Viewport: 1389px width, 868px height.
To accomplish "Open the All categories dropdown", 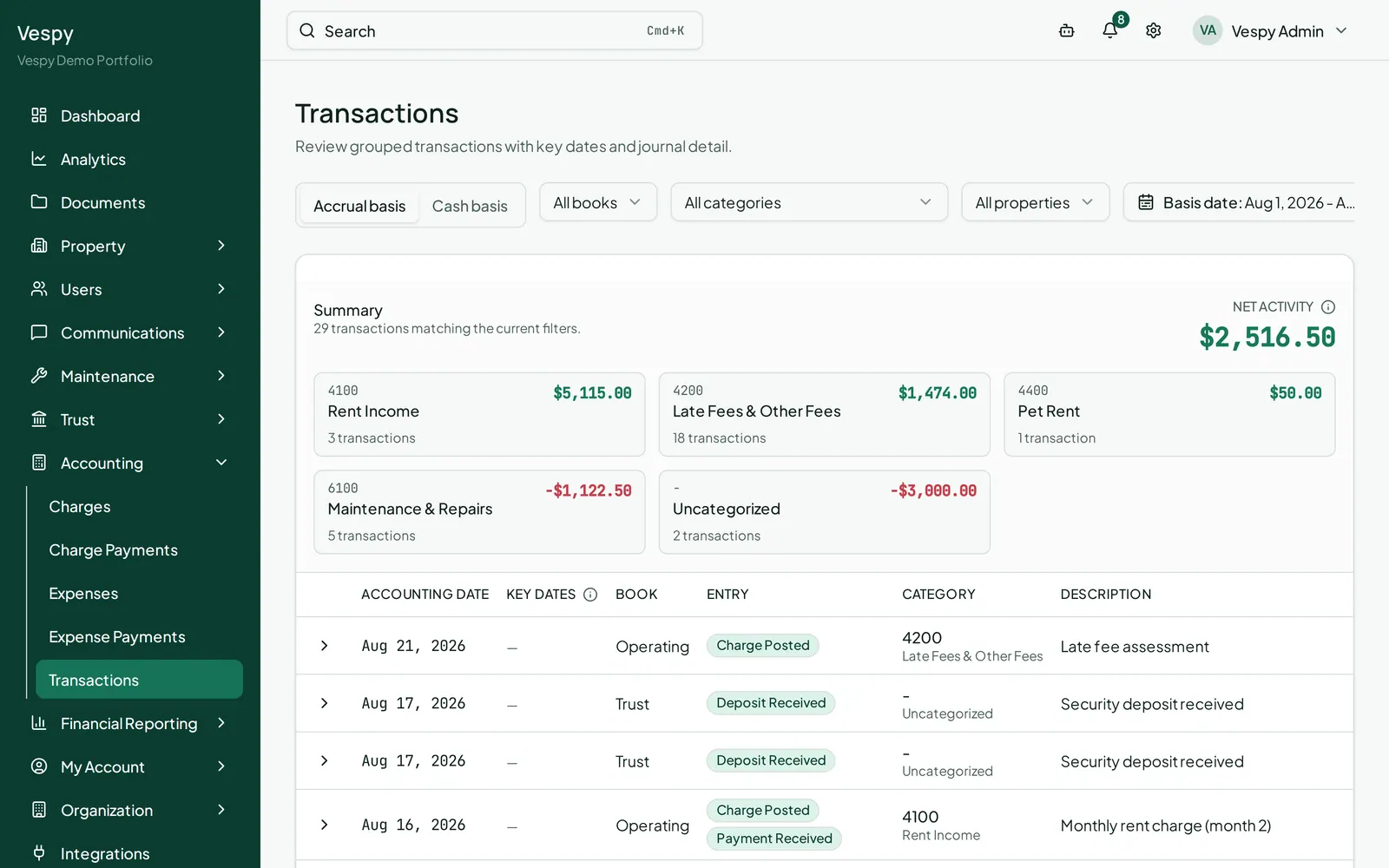I will (x=809, y=202).
